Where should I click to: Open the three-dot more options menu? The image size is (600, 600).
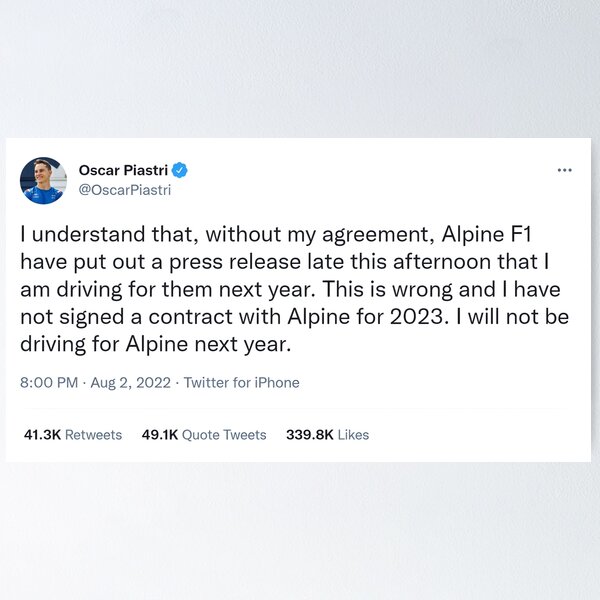pos(565,170)
